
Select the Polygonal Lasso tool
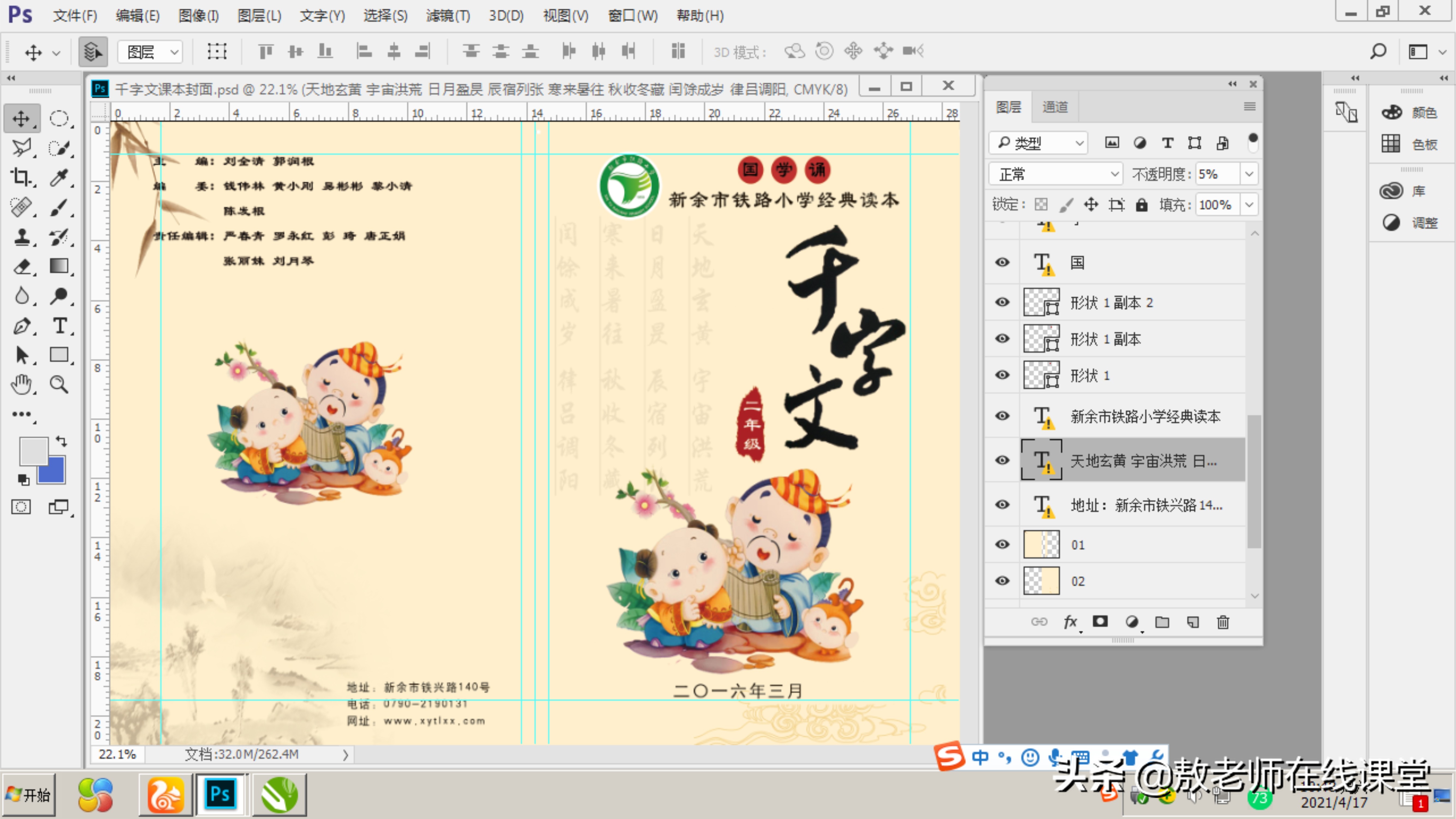click(22, 148)
